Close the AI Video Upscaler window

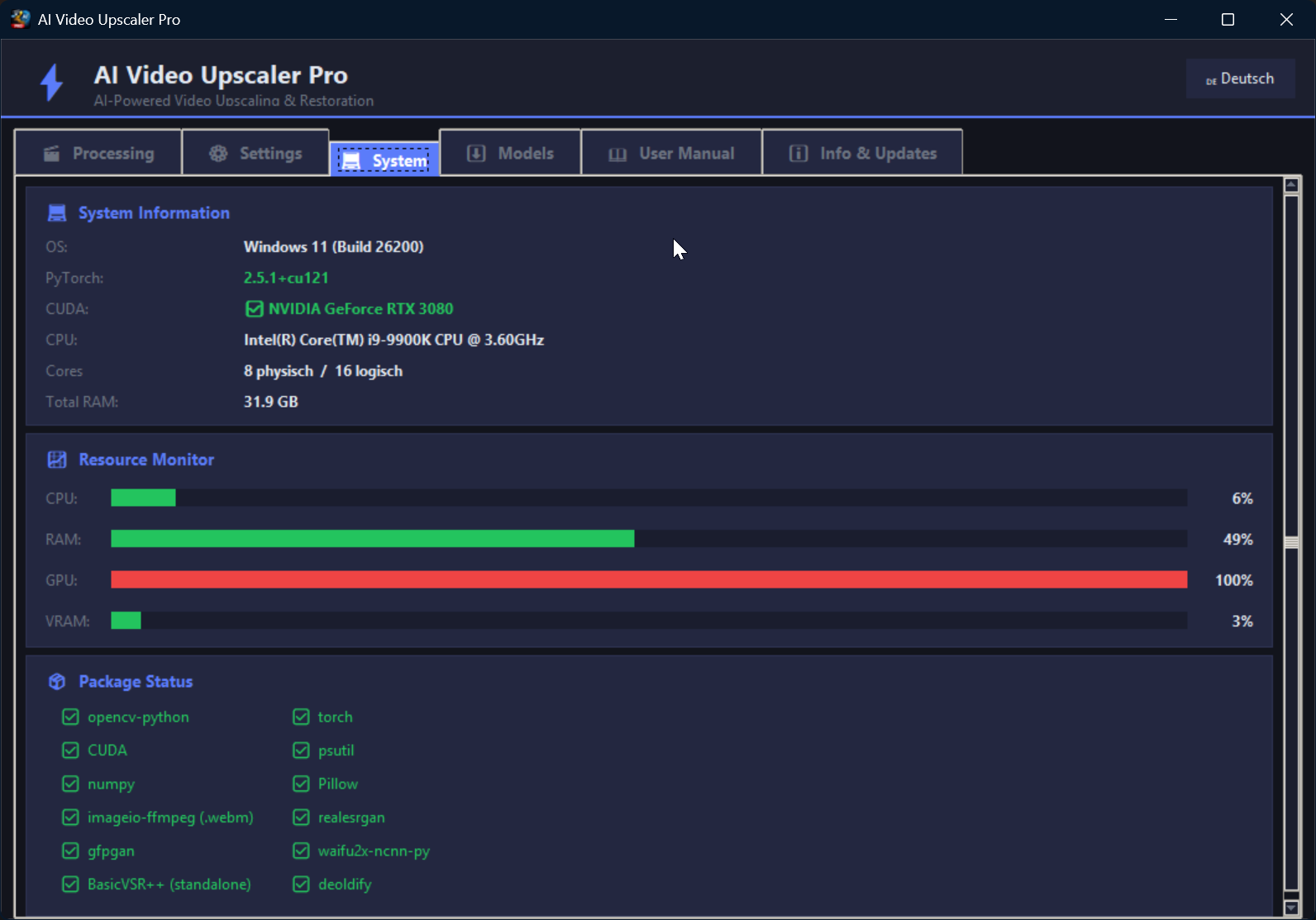click(1286, 19)
